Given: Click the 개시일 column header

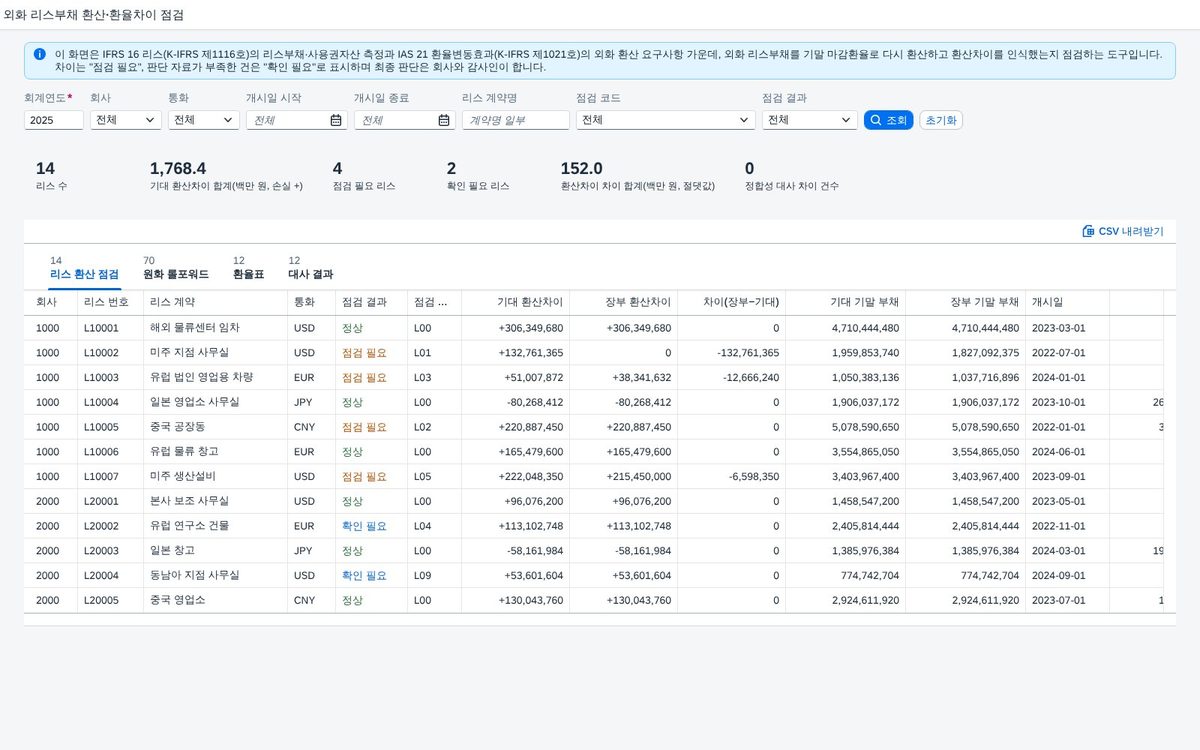Looking at the screenshot, I should coord(1067,302).
